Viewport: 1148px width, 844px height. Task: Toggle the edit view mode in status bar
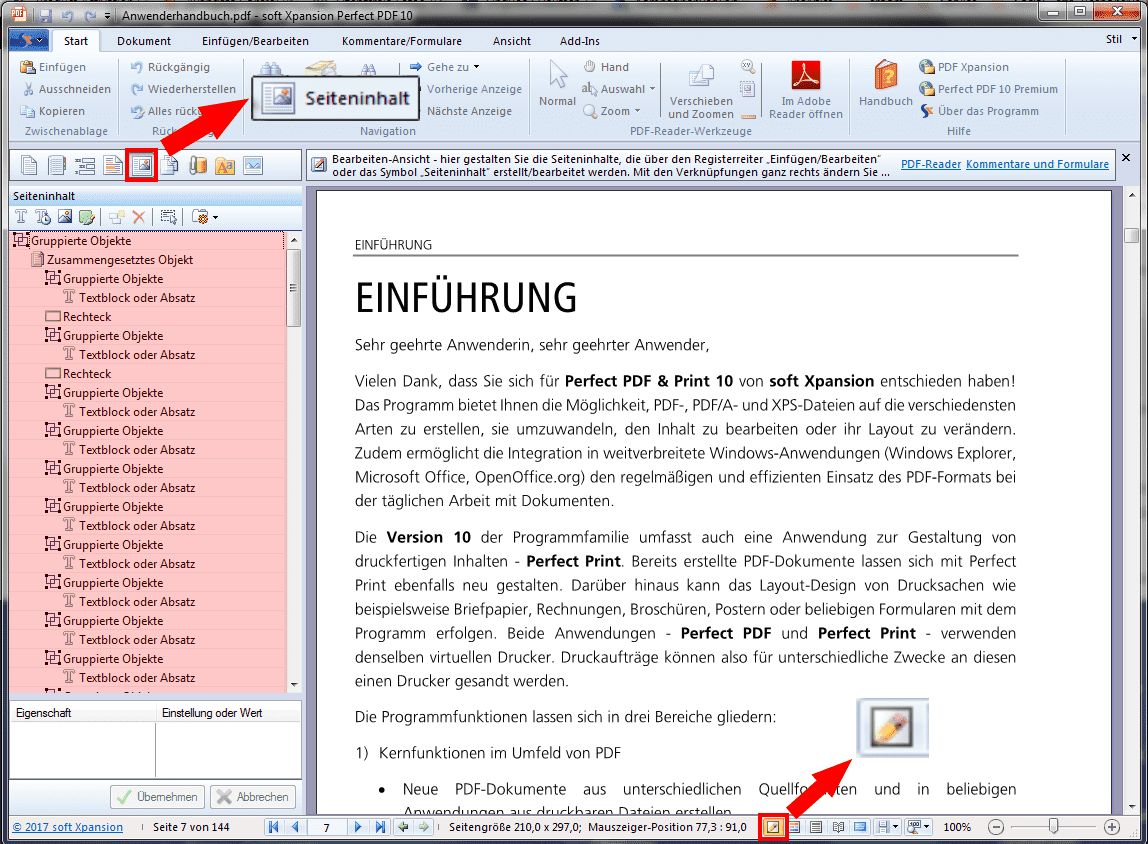click(773, 827)
